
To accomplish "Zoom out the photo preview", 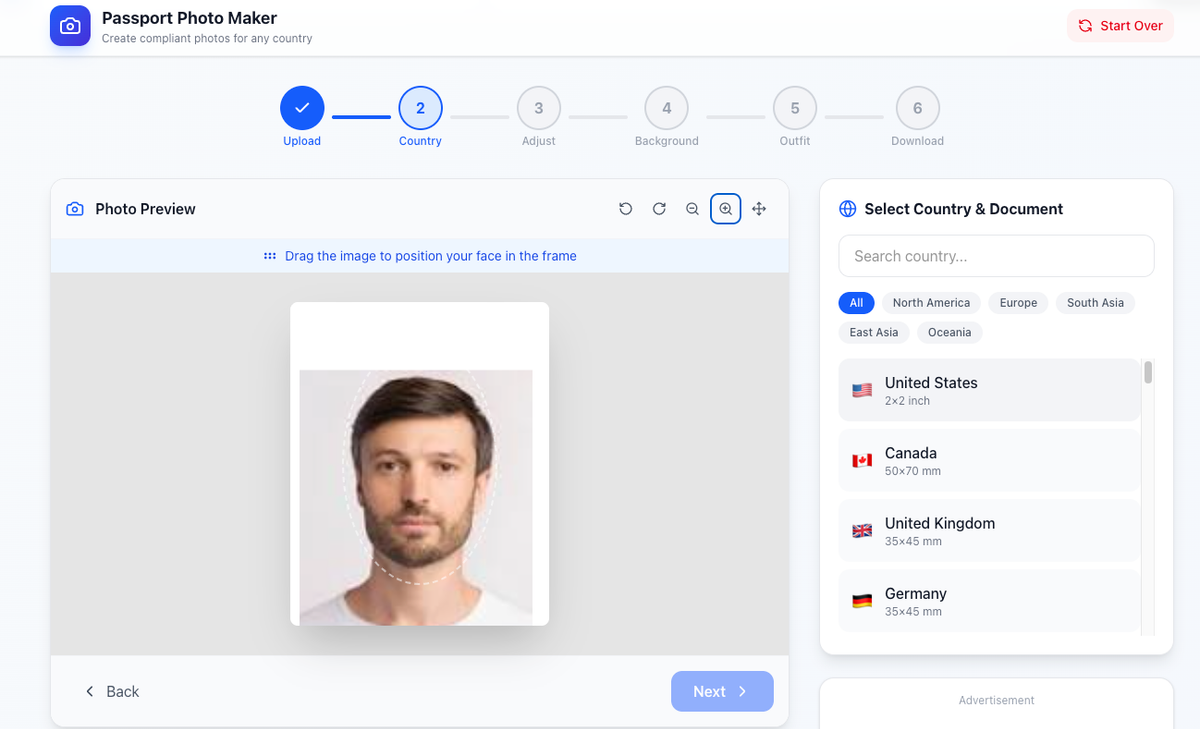I will [692, 209].
